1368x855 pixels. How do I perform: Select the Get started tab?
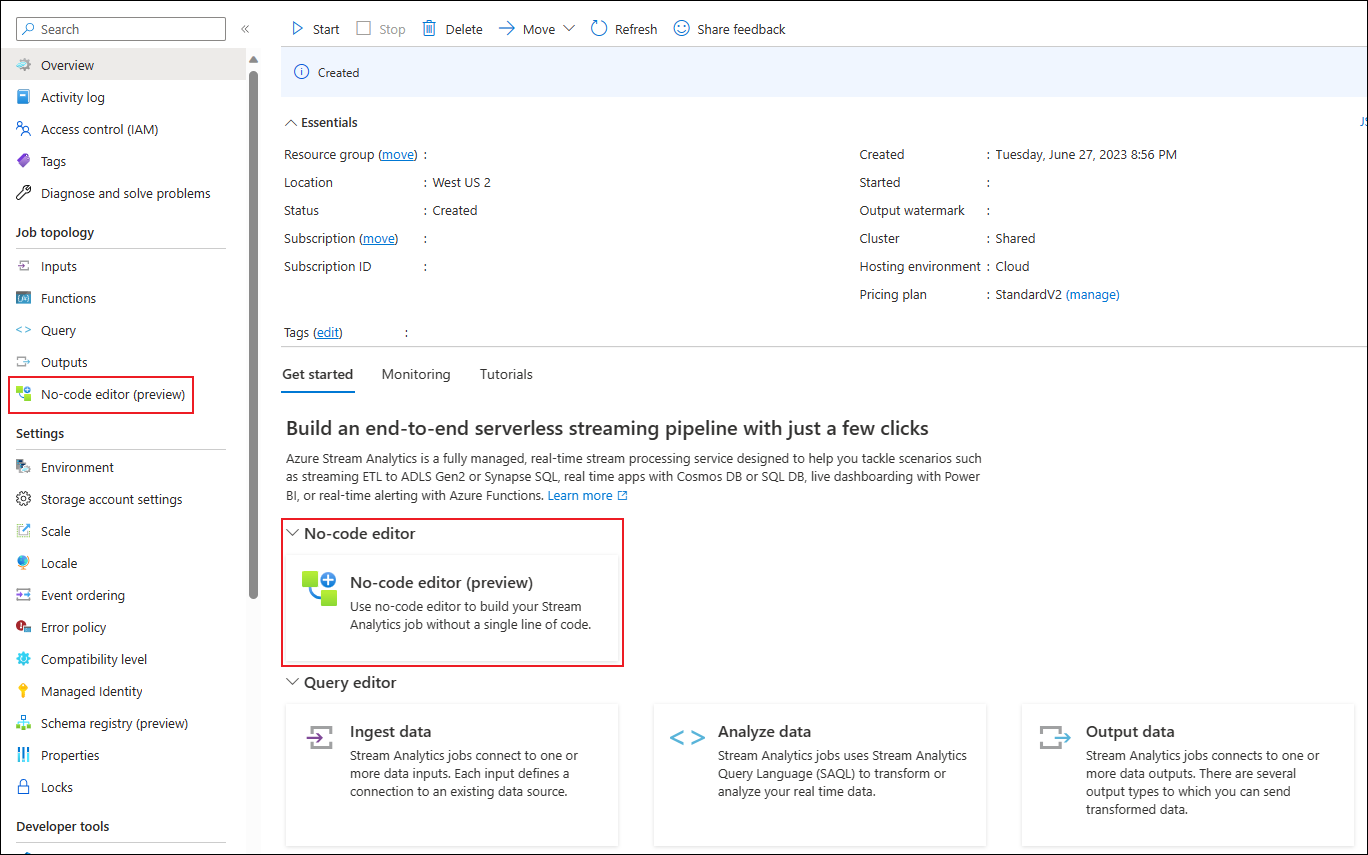point(317,374)
